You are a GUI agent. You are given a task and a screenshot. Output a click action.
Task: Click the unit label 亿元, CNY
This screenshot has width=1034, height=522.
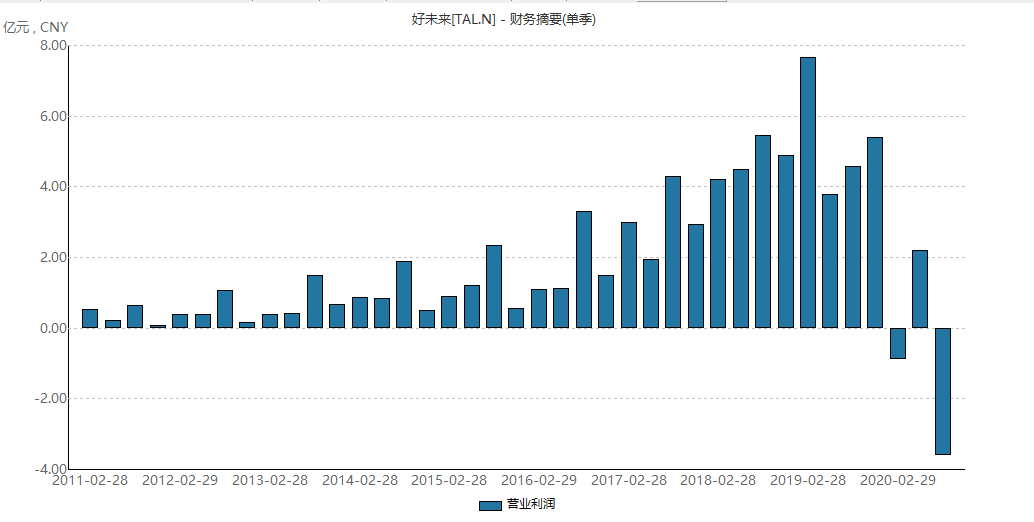[36, 28]
